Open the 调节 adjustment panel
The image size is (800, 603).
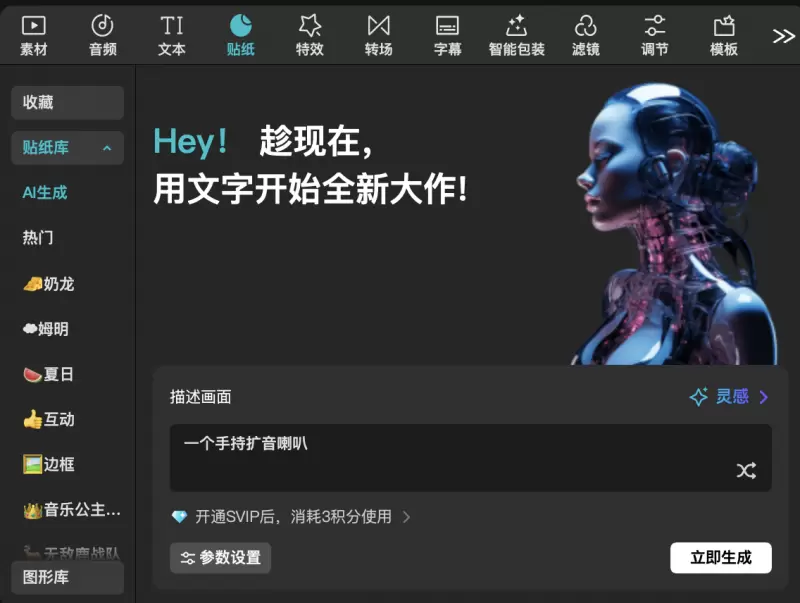point(655,35)
